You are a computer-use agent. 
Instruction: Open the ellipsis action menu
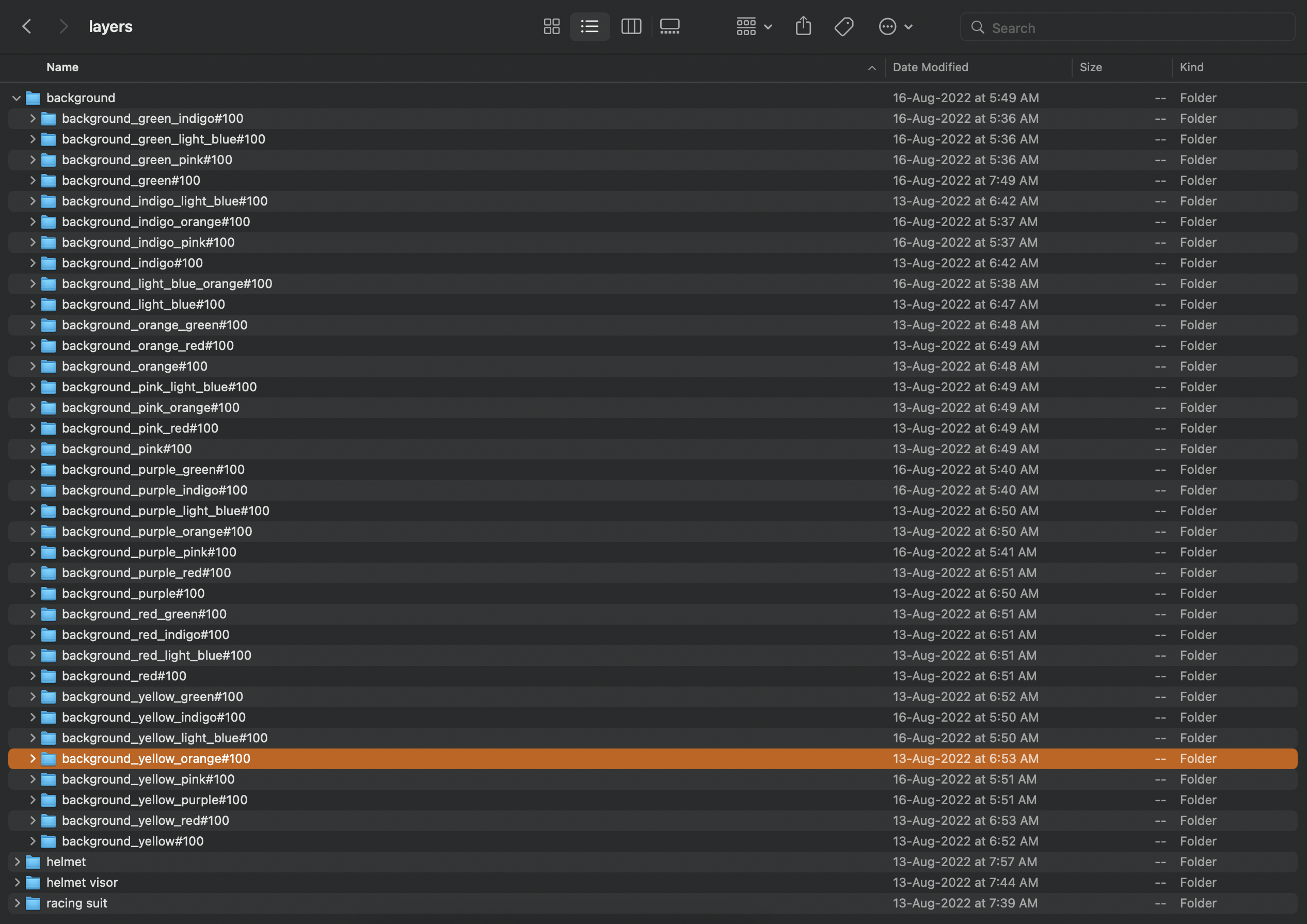click(895, 26)
